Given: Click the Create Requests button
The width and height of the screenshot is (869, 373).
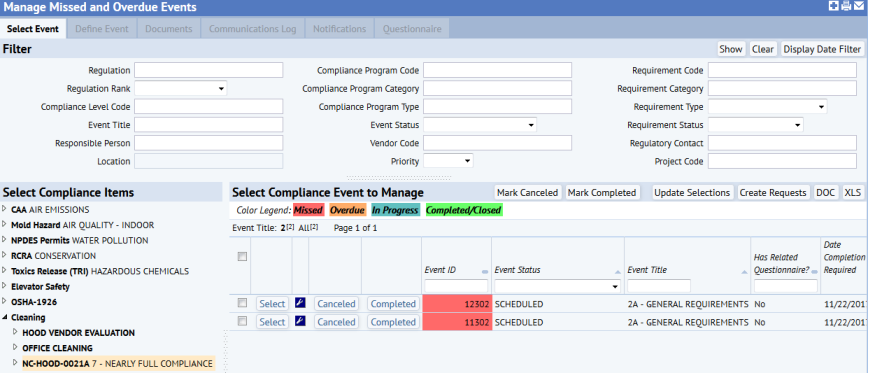Looking at the screenshot, I should pos(773,192).
